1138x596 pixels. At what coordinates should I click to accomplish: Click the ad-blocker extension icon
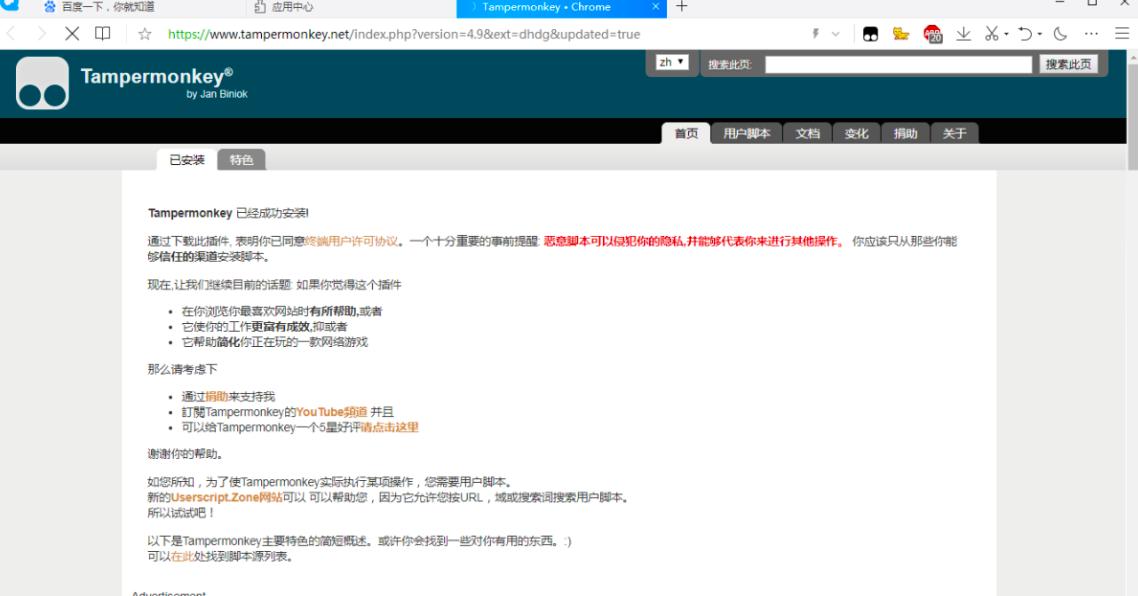(930, 33)
